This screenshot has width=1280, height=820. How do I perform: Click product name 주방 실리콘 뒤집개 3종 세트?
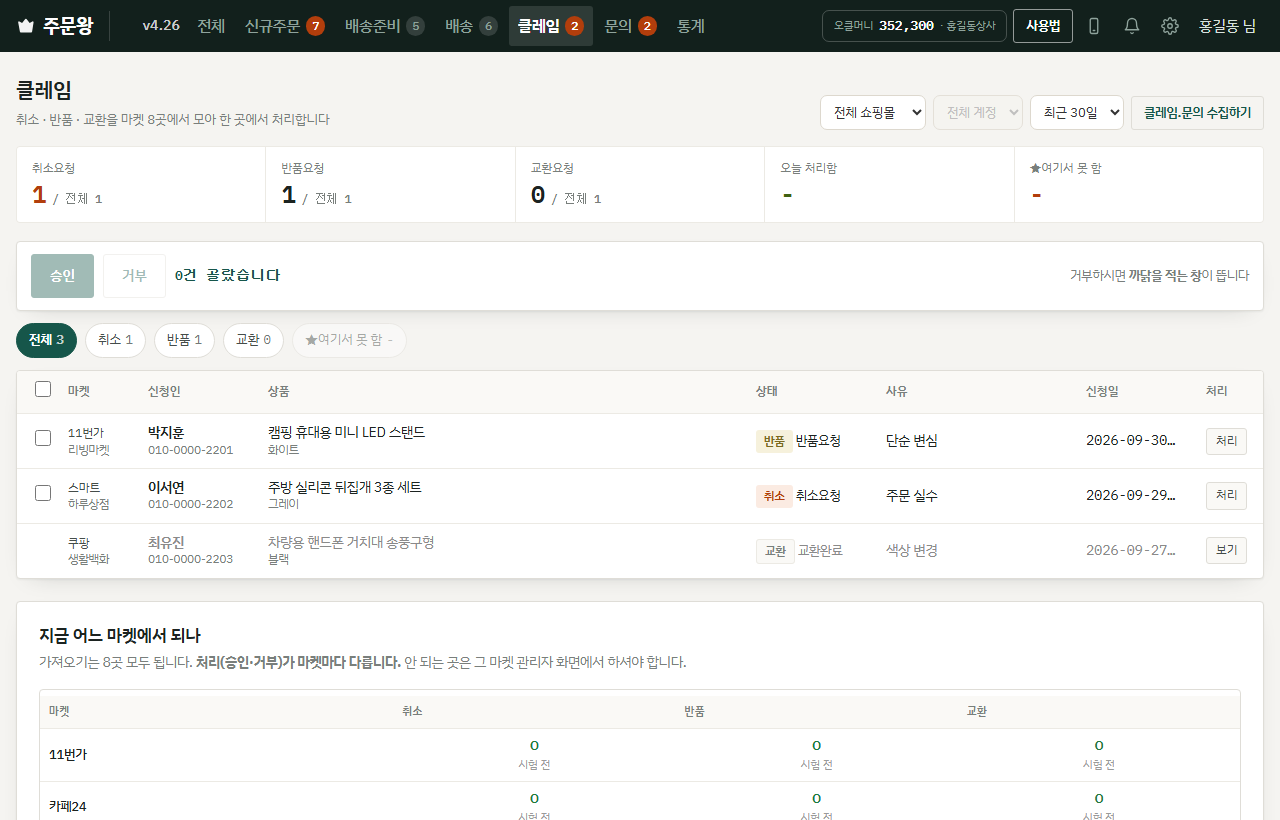(345, 487)
